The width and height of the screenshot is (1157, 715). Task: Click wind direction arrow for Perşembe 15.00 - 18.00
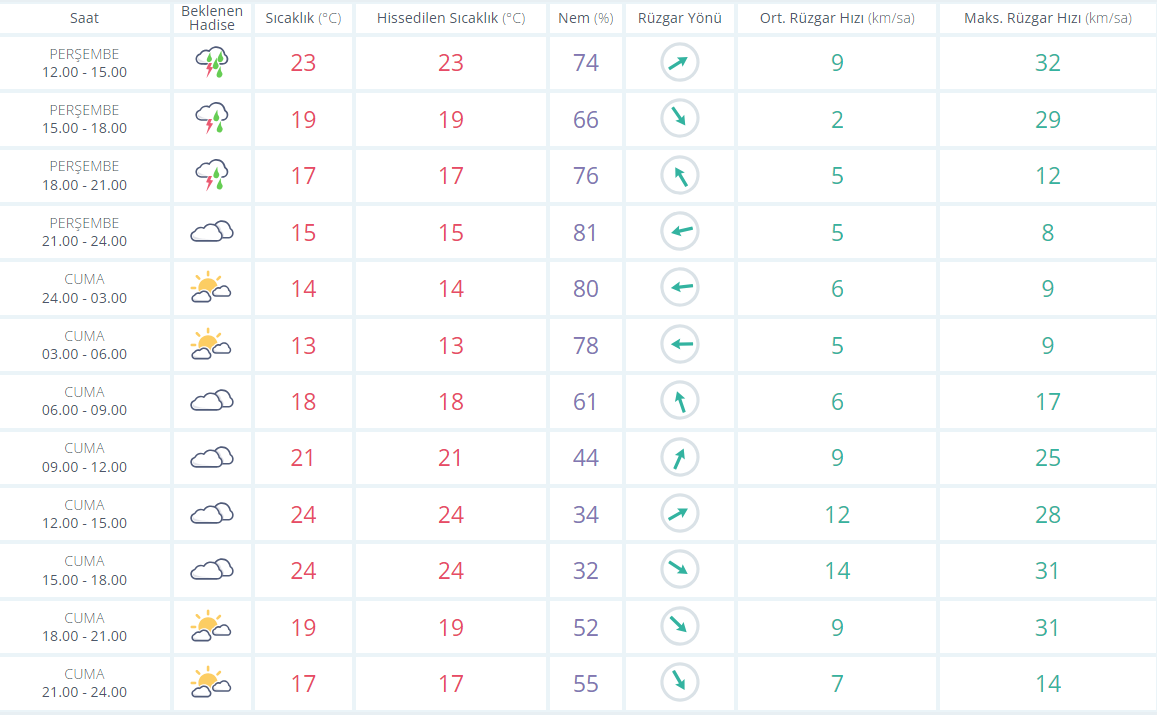click(680, 118)
